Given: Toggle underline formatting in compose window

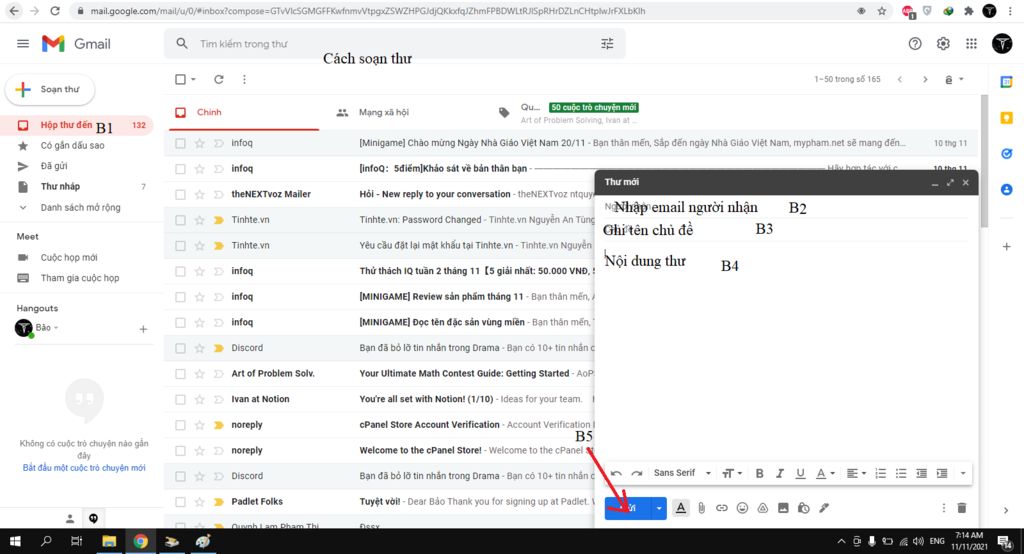Looking at the screenshot, I should pos(800,473).
